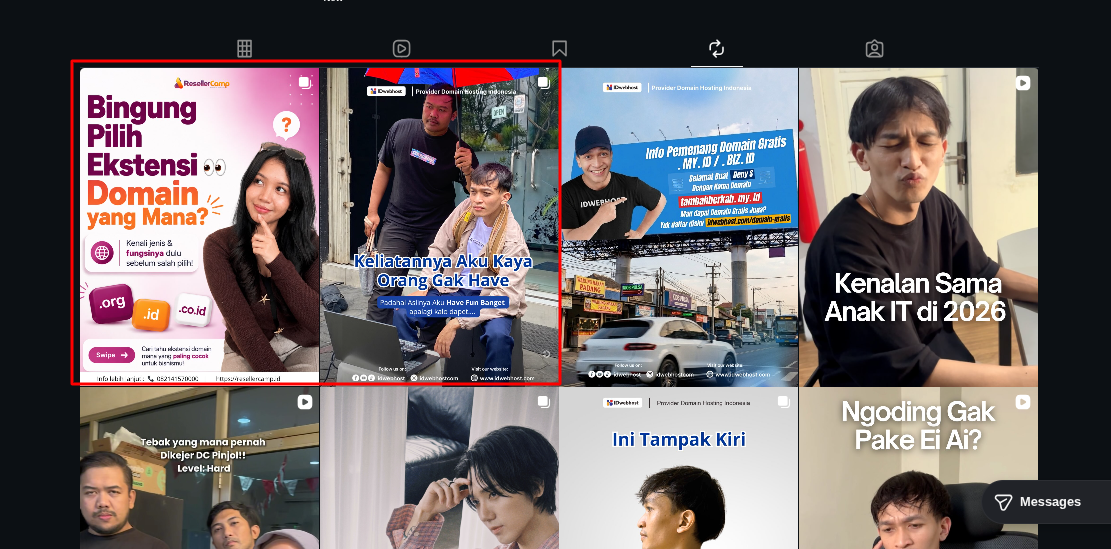Click reel icon on Ngoding Gak Pake Ei Ai post
Screen dimensions: 1111x549
pos(1022,402)
